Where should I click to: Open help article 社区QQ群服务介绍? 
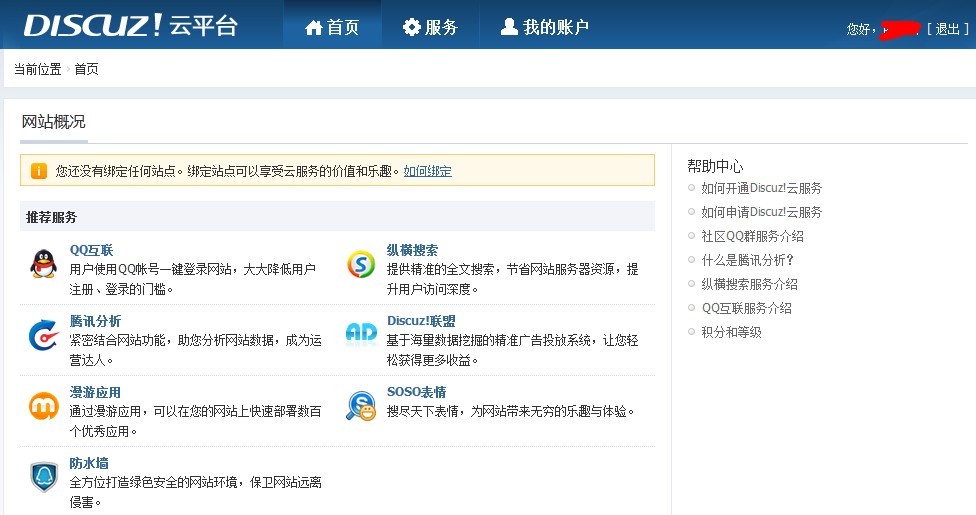[753, 236]
